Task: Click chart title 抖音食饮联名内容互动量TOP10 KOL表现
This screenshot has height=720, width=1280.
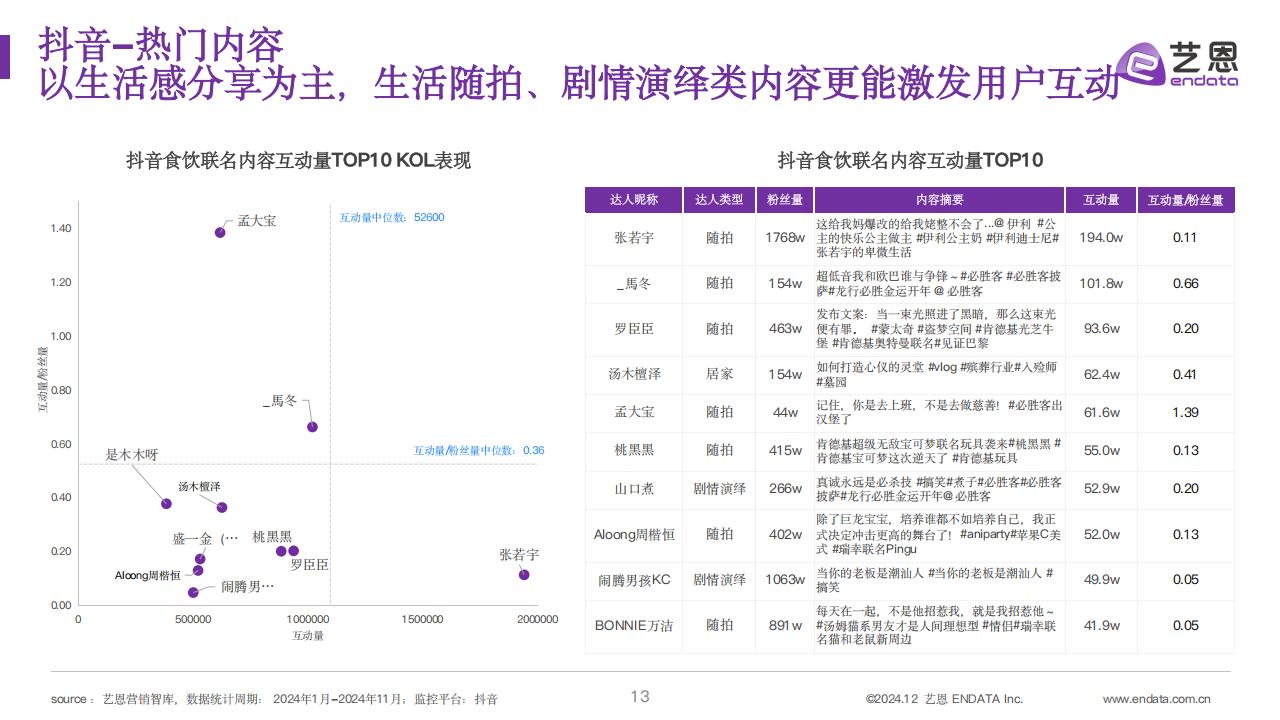Action: (x=298, y=160)
